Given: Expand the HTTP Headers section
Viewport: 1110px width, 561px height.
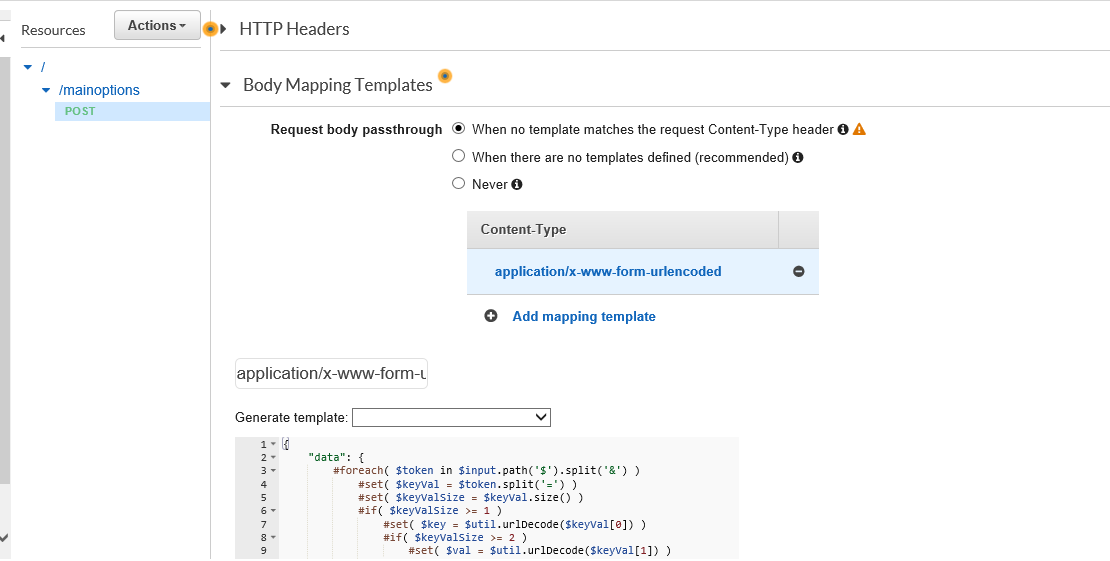Looking at the screenshot, I should coord(224,29).
